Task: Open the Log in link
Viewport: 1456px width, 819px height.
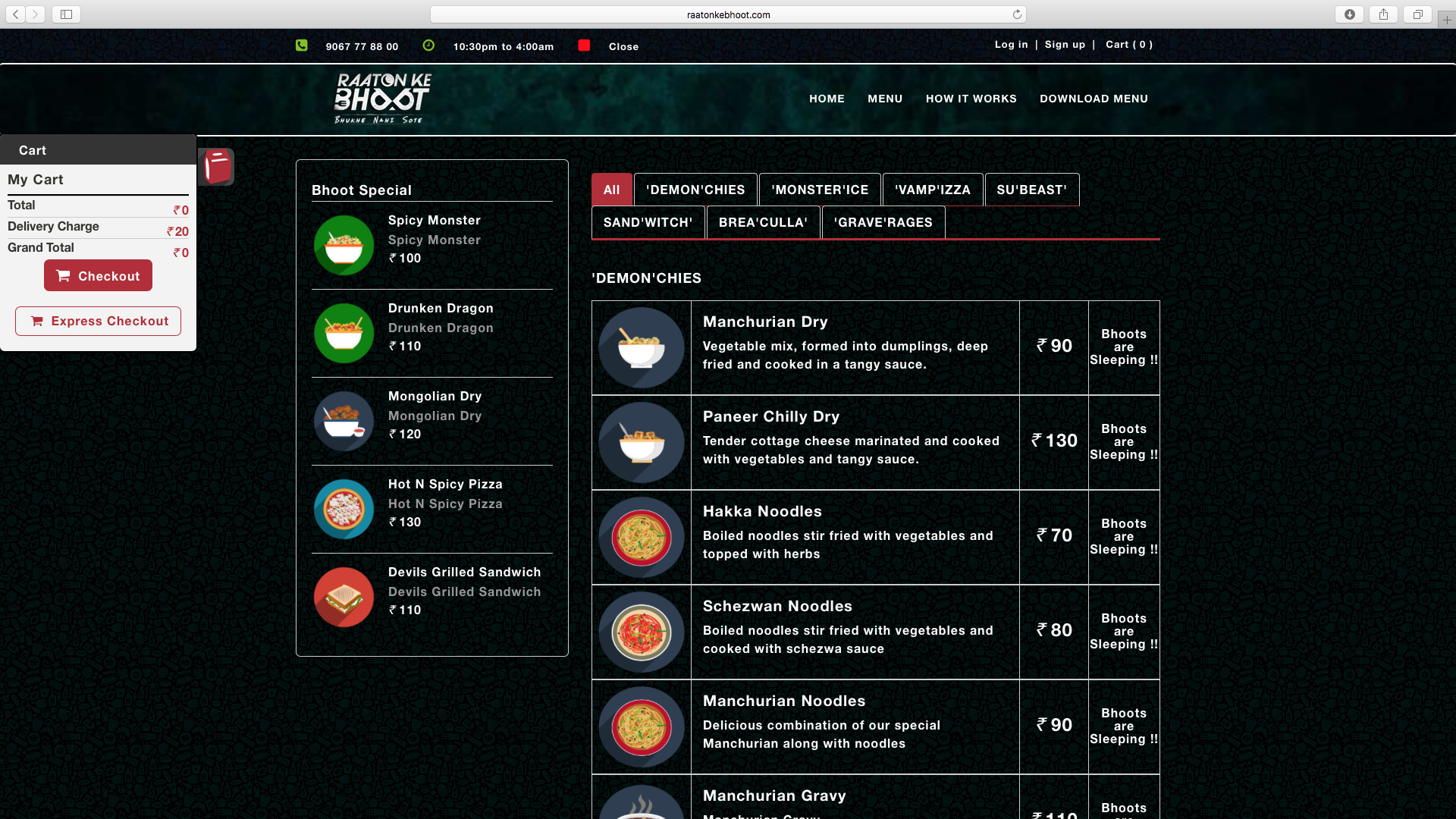Action: (x=1012, y=44)
